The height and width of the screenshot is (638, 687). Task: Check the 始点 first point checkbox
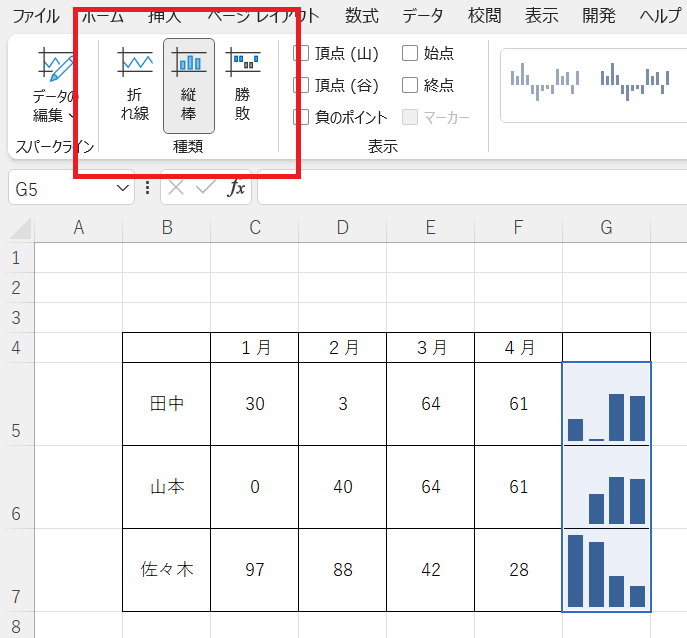coord(410,53)
